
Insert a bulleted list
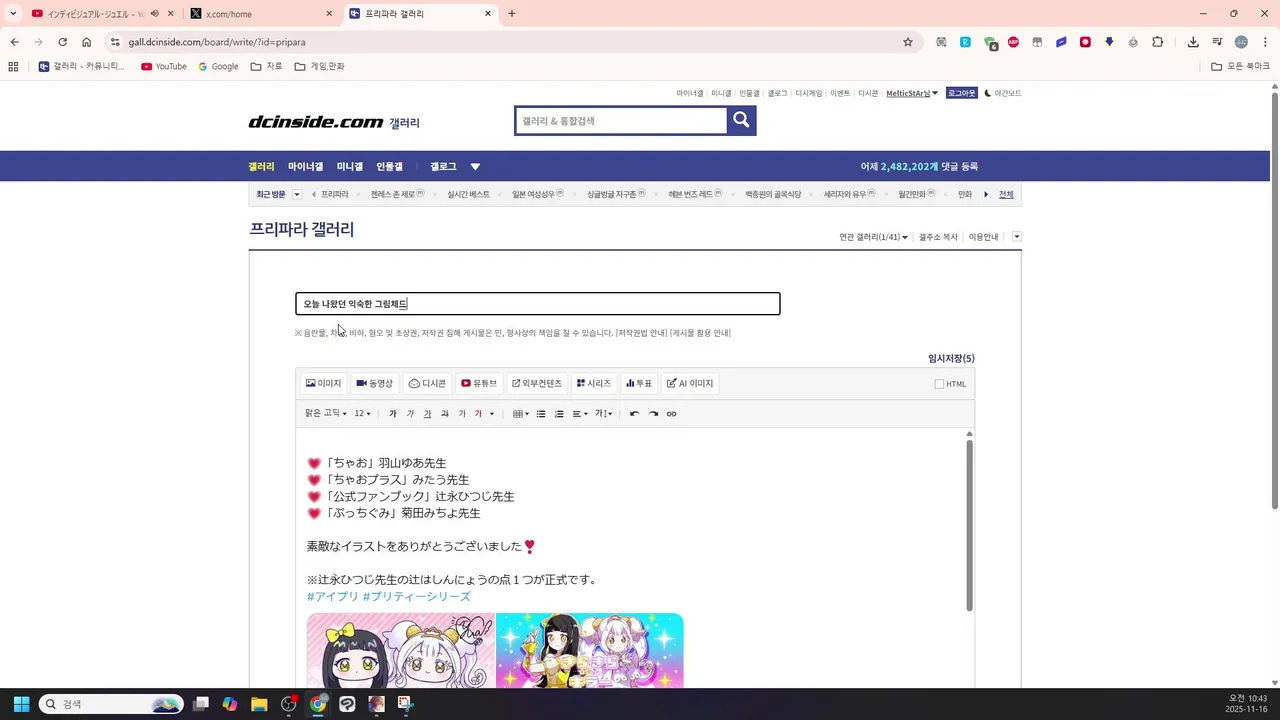click(x=541, y=414)
